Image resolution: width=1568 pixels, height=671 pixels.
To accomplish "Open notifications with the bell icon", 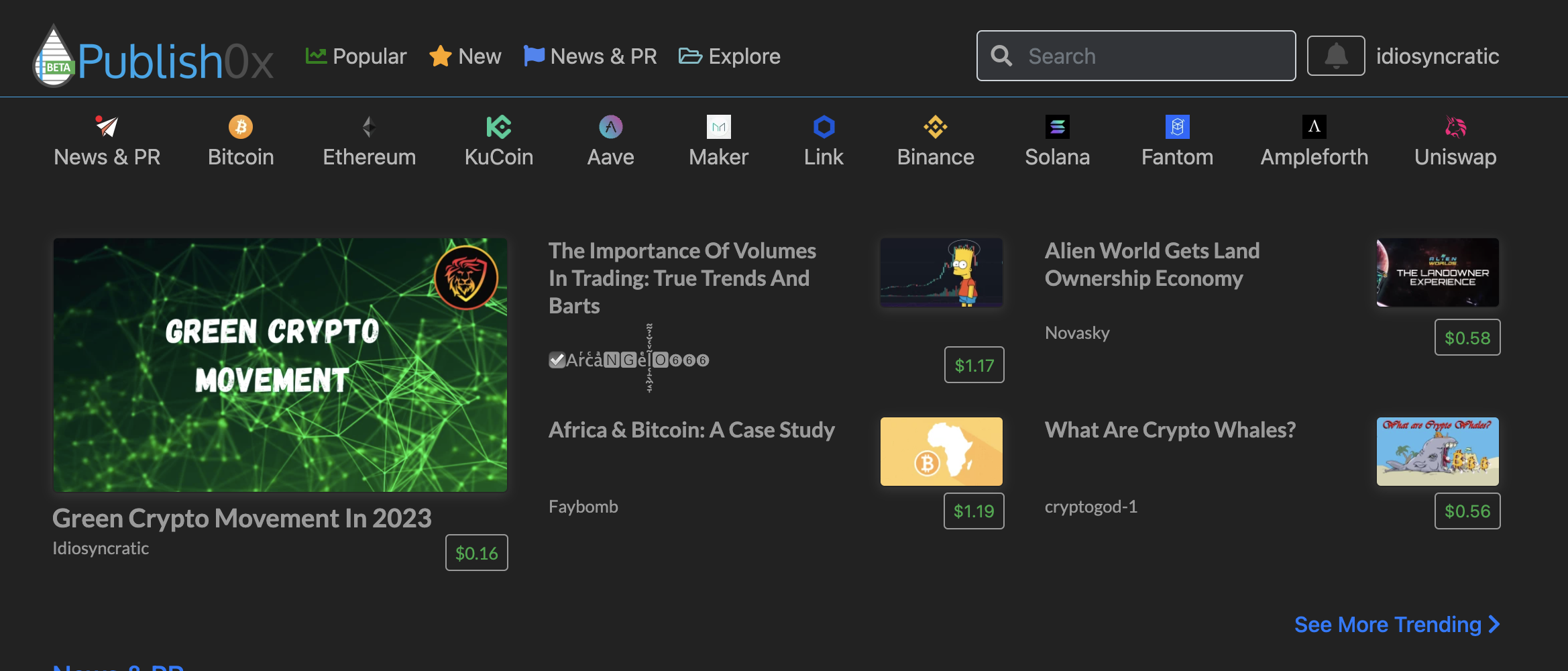I will tap(1336, 56).
